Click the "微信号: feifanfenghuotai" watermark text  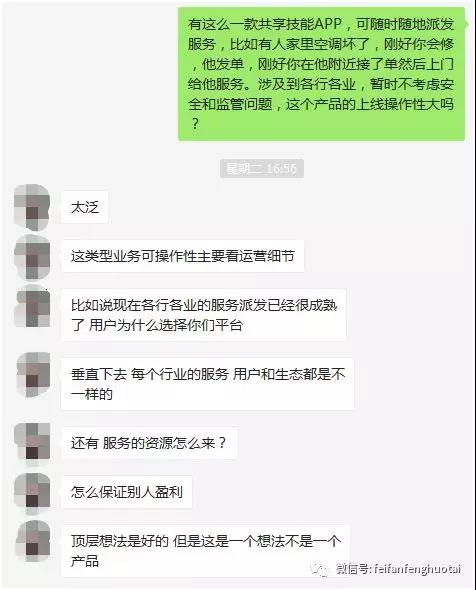pyautogui.click(x=398, y=569)
